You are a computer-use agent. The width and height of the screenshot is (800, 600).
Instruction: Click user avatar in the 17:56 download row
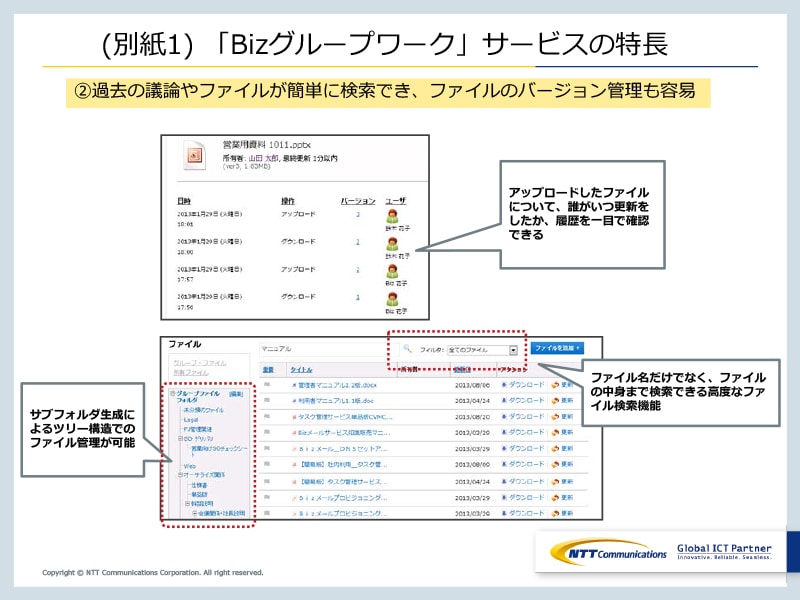click(392, 299)
